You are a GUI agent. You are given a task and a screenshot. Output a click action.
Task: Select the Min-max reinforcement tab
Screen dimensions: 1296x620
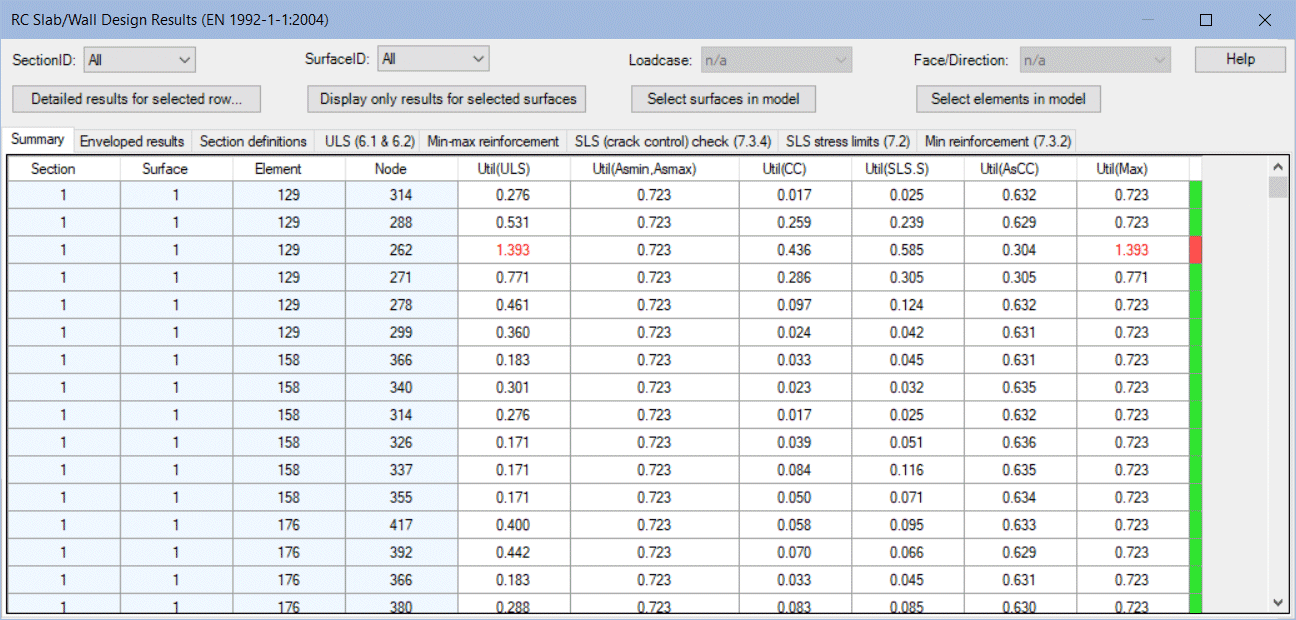tap(493, 141)
